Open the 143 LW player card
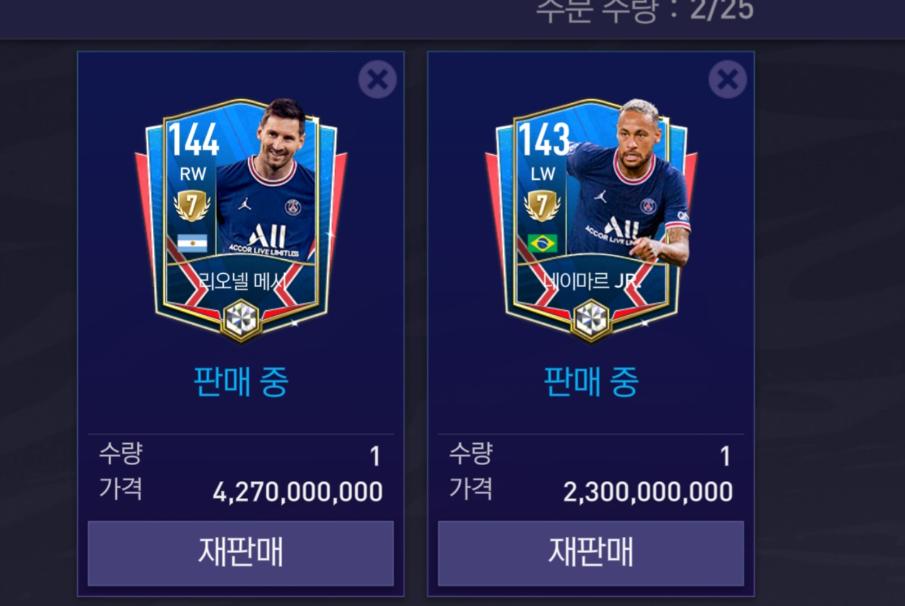The image size is (905, 606). click(x=591, y=219)
